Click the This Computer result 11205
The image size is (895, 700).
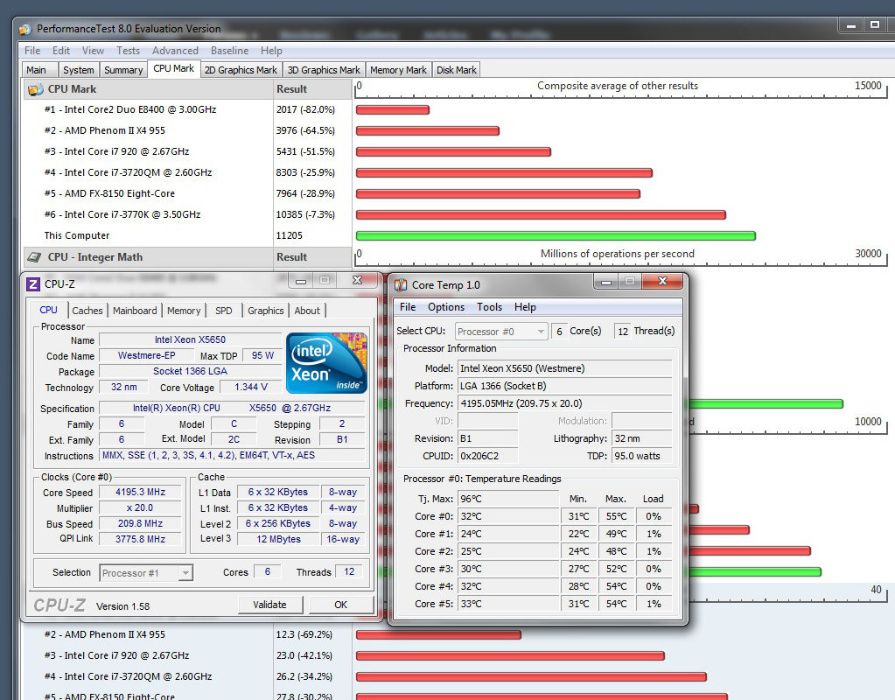tap(289, 236)
